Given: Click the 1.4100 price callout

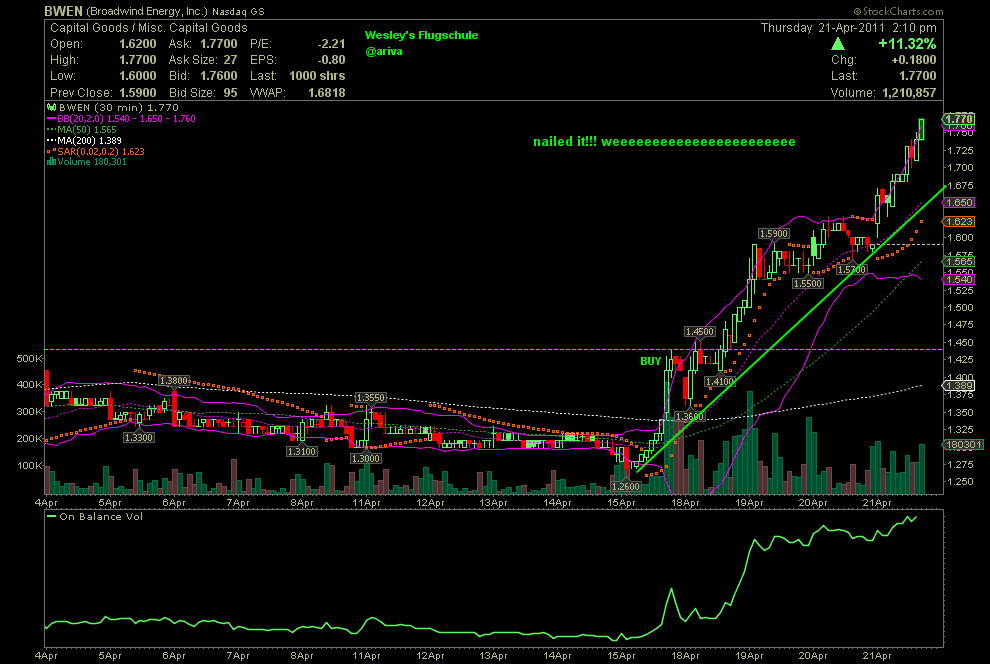Looking at the screenshot, I should (x=720, y=381).
